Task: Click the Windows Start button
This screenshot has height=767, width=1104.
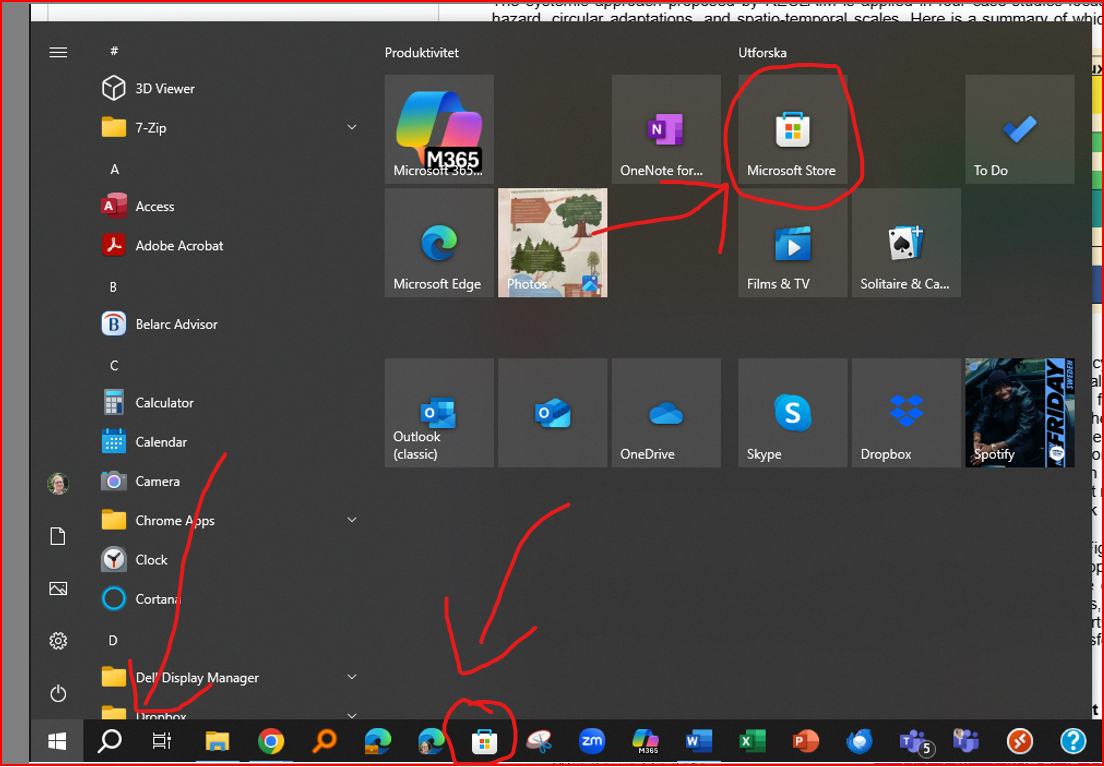Action: point(57,741)
